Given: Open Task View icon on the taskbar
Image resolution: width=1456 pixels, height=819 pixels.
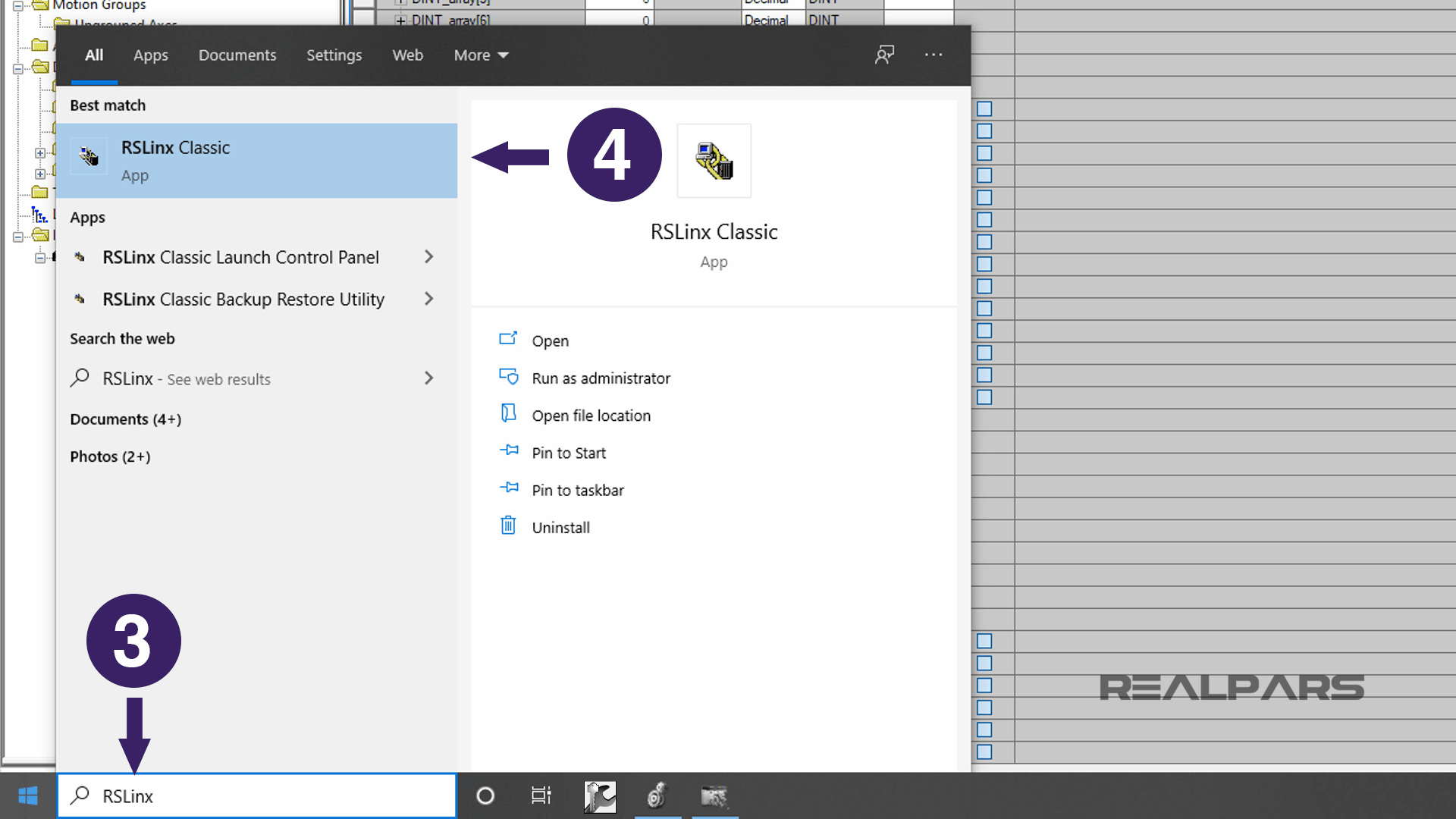Looking at the screenshot, I should coord(541,795).
